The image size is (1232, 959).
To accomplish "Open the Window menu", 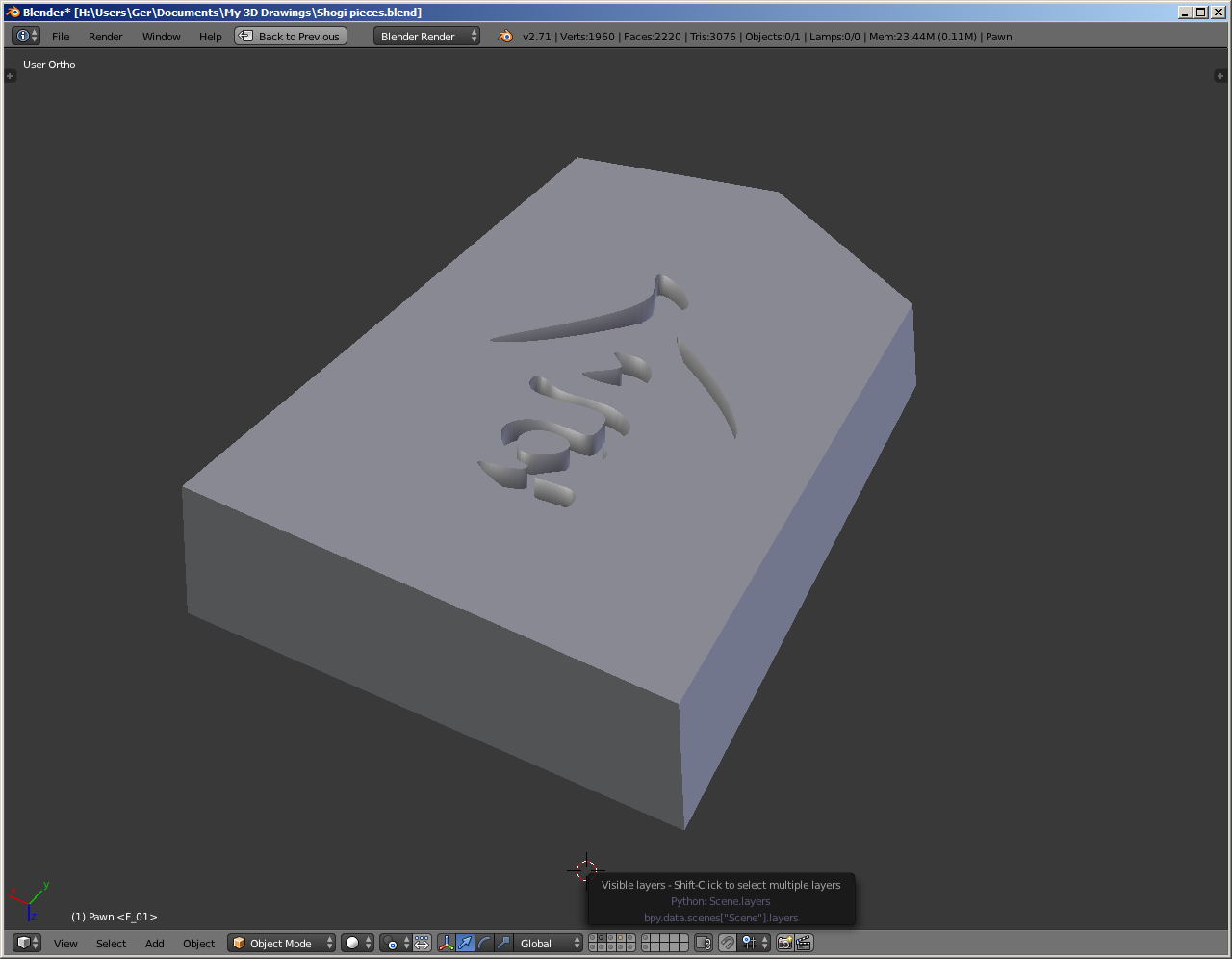I will coord(161,37).
